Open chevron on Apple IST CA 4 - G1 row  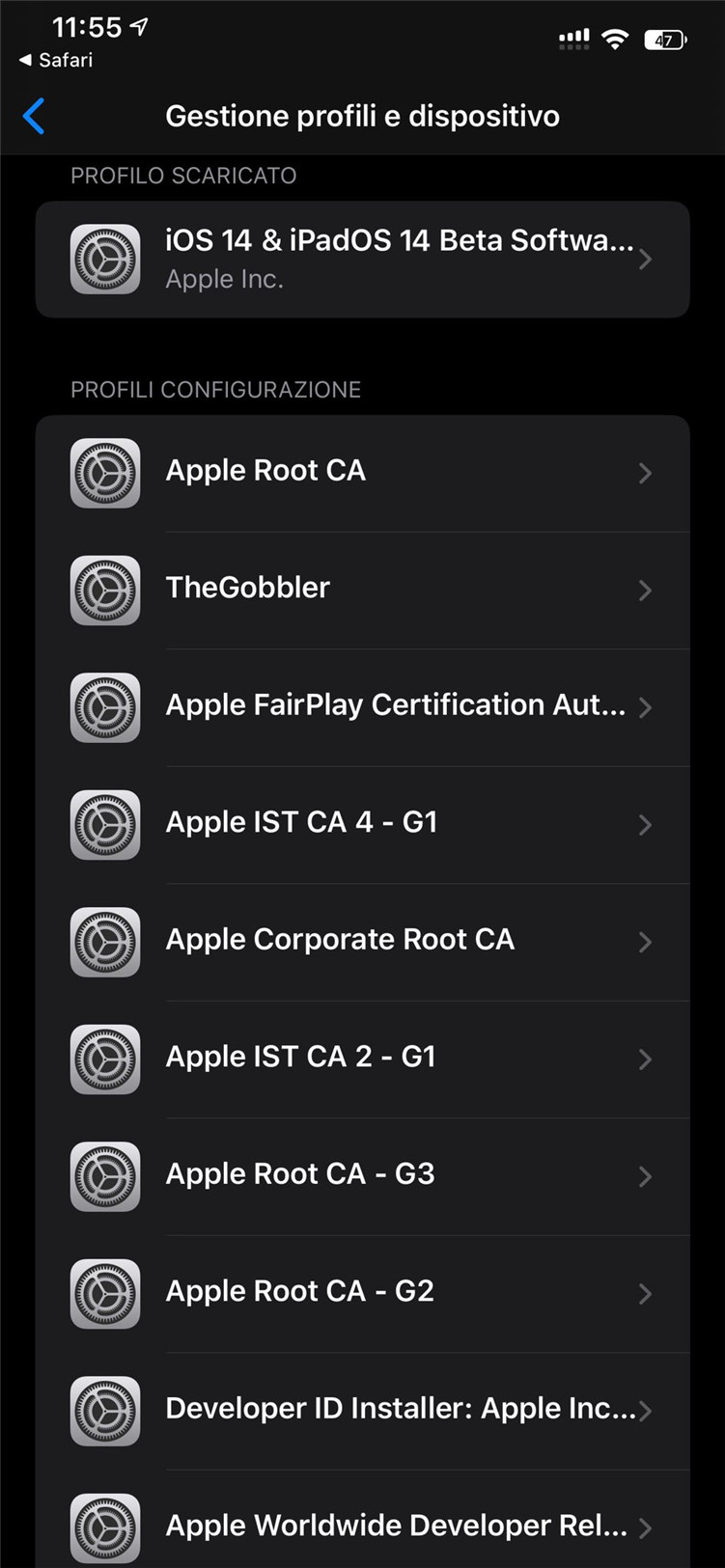click(645, 824)
